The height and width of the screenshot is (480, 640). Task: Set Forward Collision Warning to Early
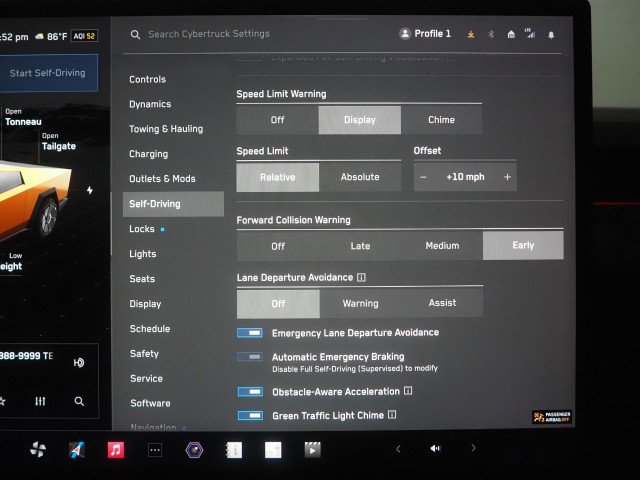tap(523, 245)
